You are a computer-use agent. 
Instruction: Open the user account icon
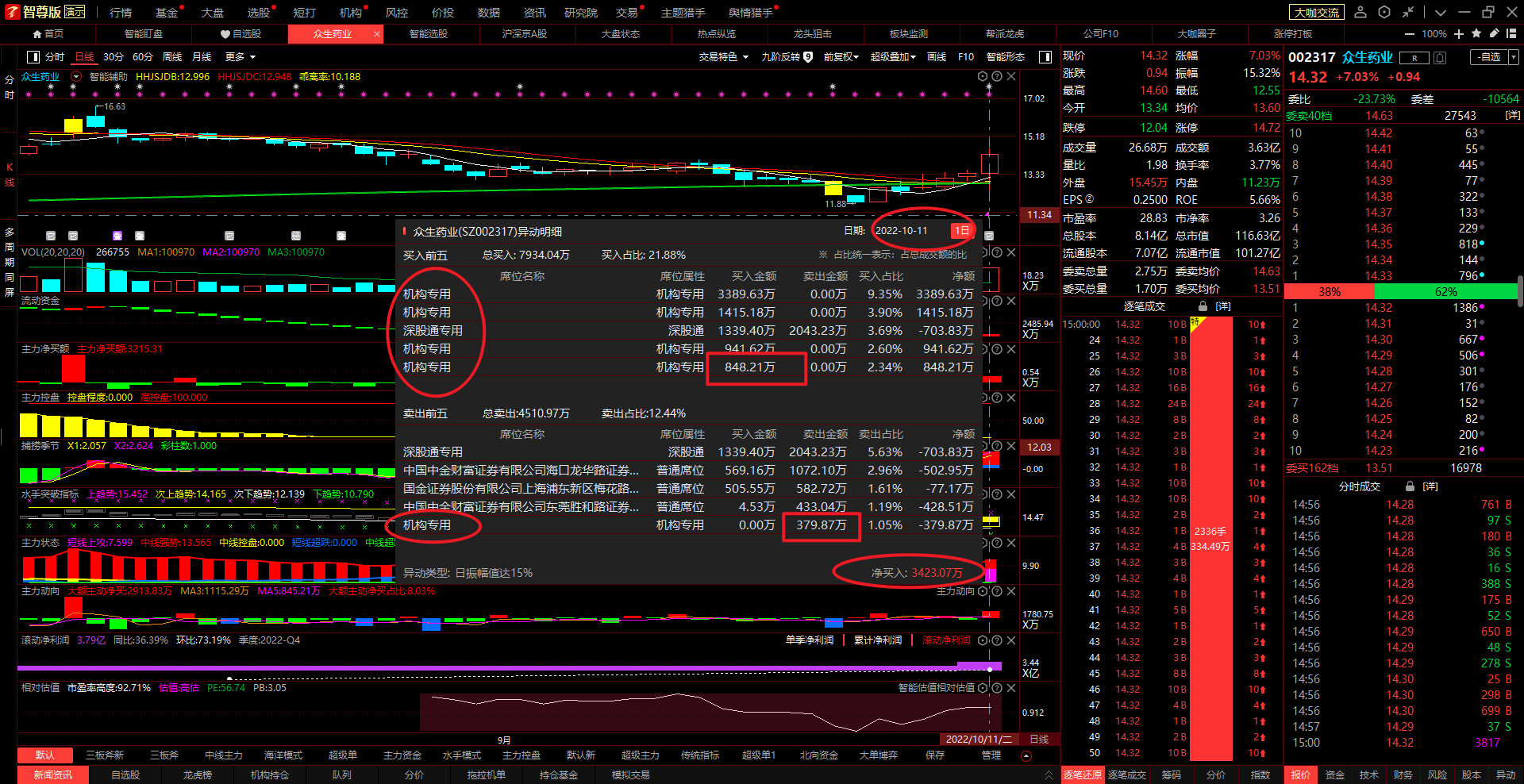click(x=1360, y=12)
